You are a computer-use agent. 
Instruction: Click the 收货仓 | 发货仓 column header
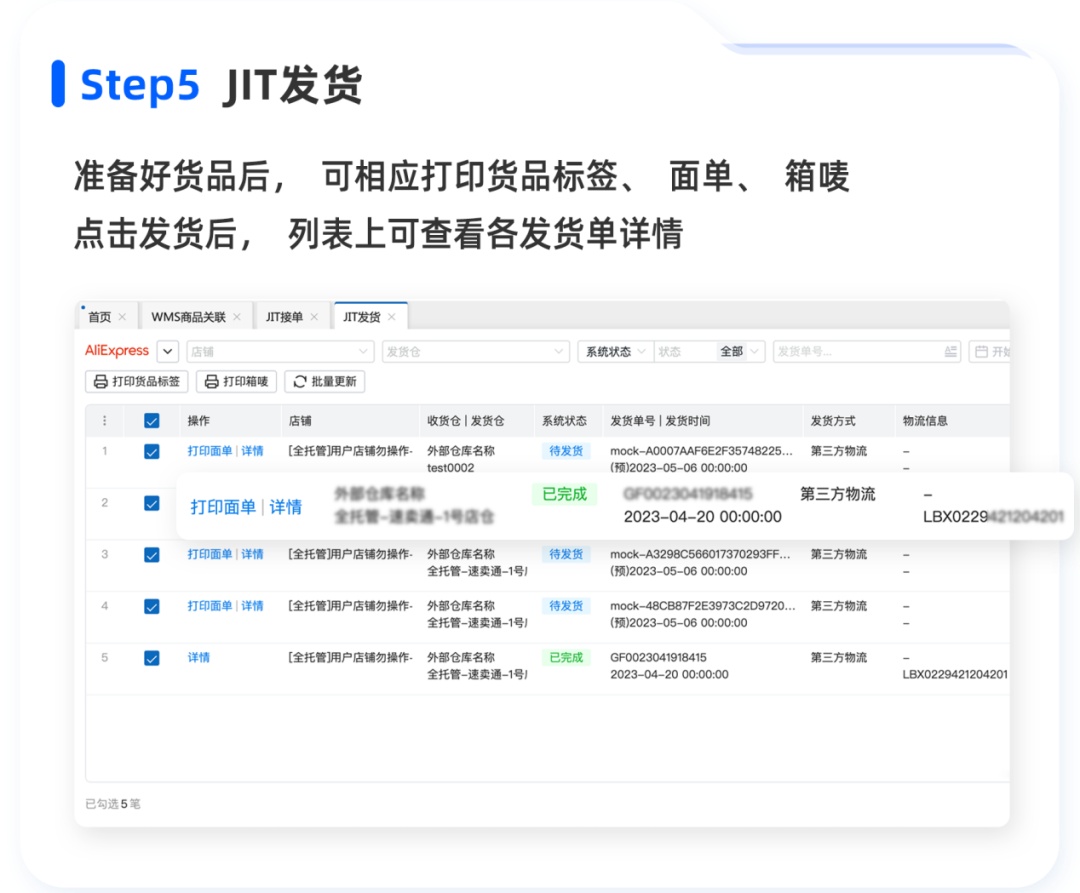click(466, 421)
